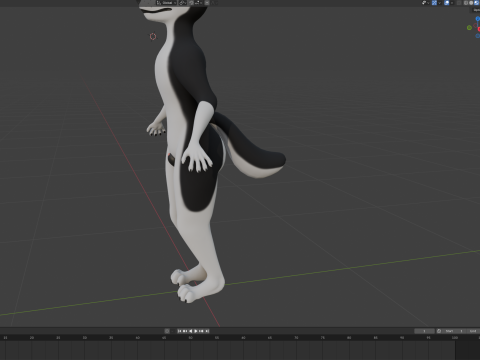The height and width of the screenshot is (360, 480).
Task: Toggle the preview range clock icon
Action: (439, 331)
